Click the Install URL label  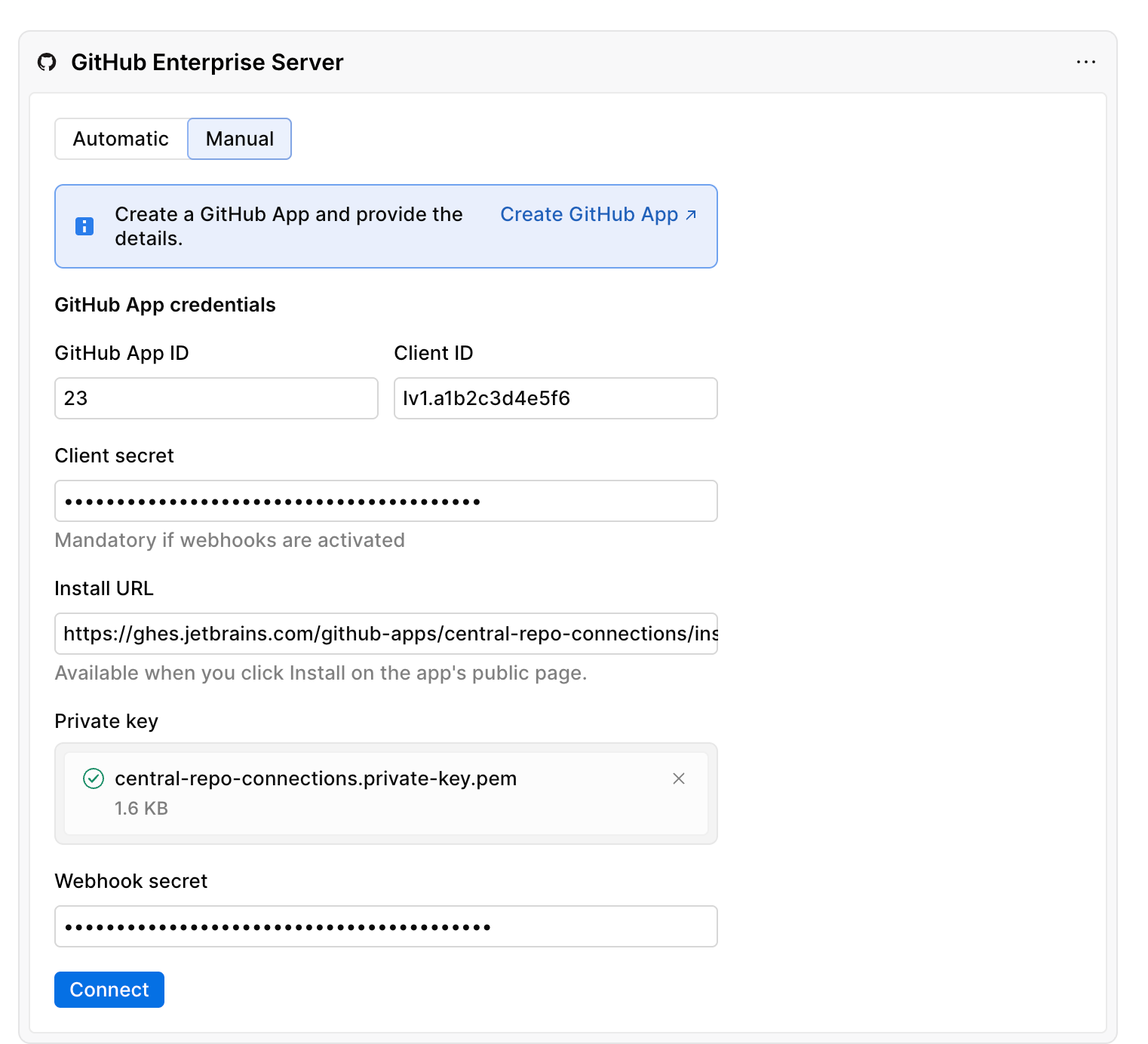point(104,588)
